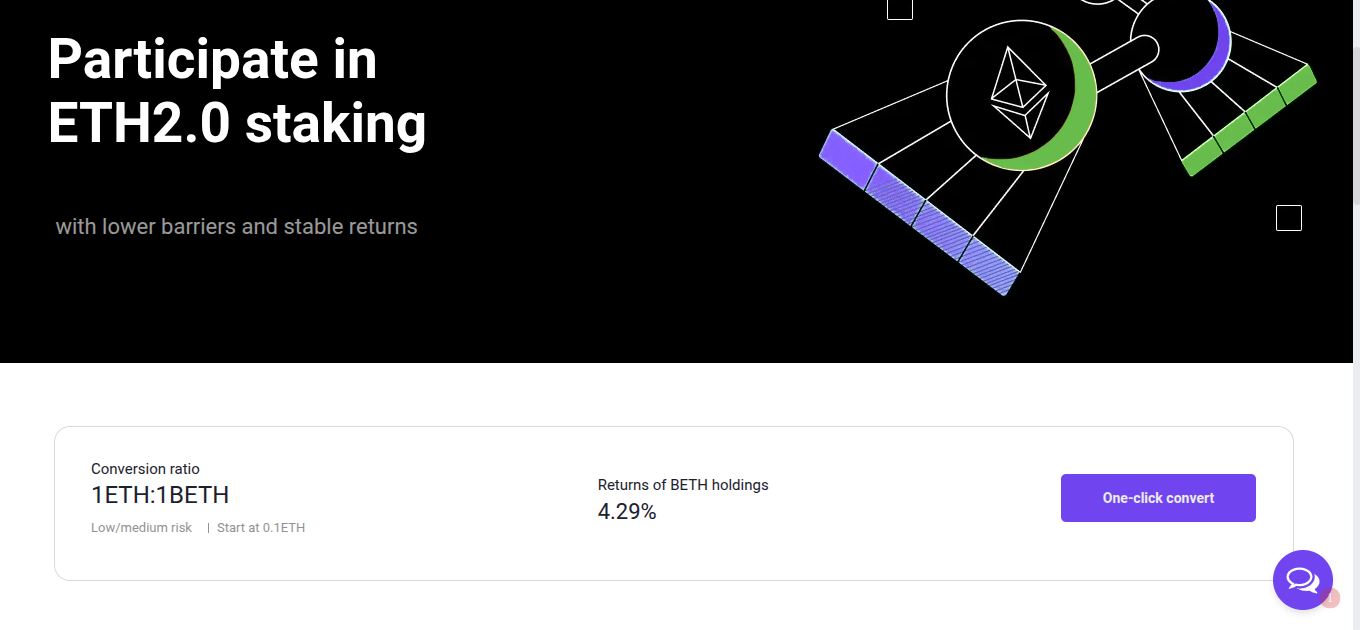This screenshot has height=630, width=1360.
Task: Click the red notification badge on chat
Action: pos(1330,598)
